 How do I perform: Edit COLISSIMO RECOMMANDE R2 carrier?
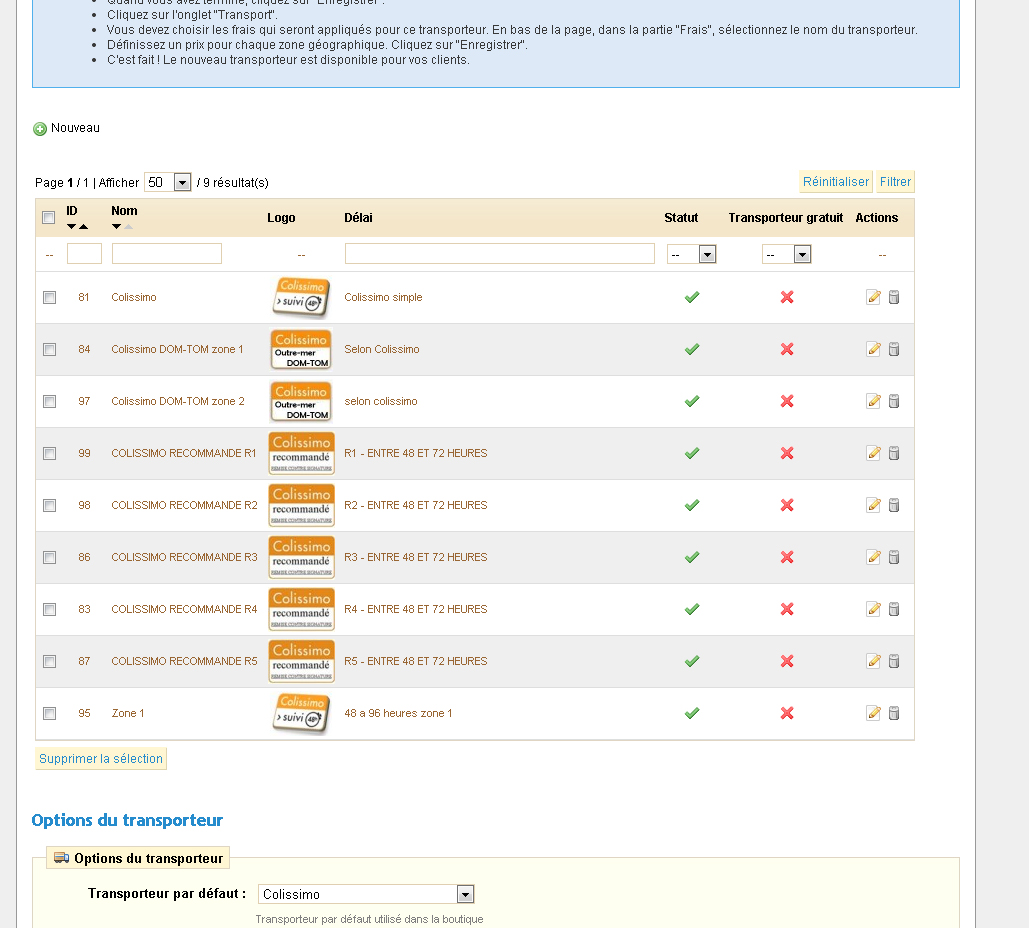point(873,505)
